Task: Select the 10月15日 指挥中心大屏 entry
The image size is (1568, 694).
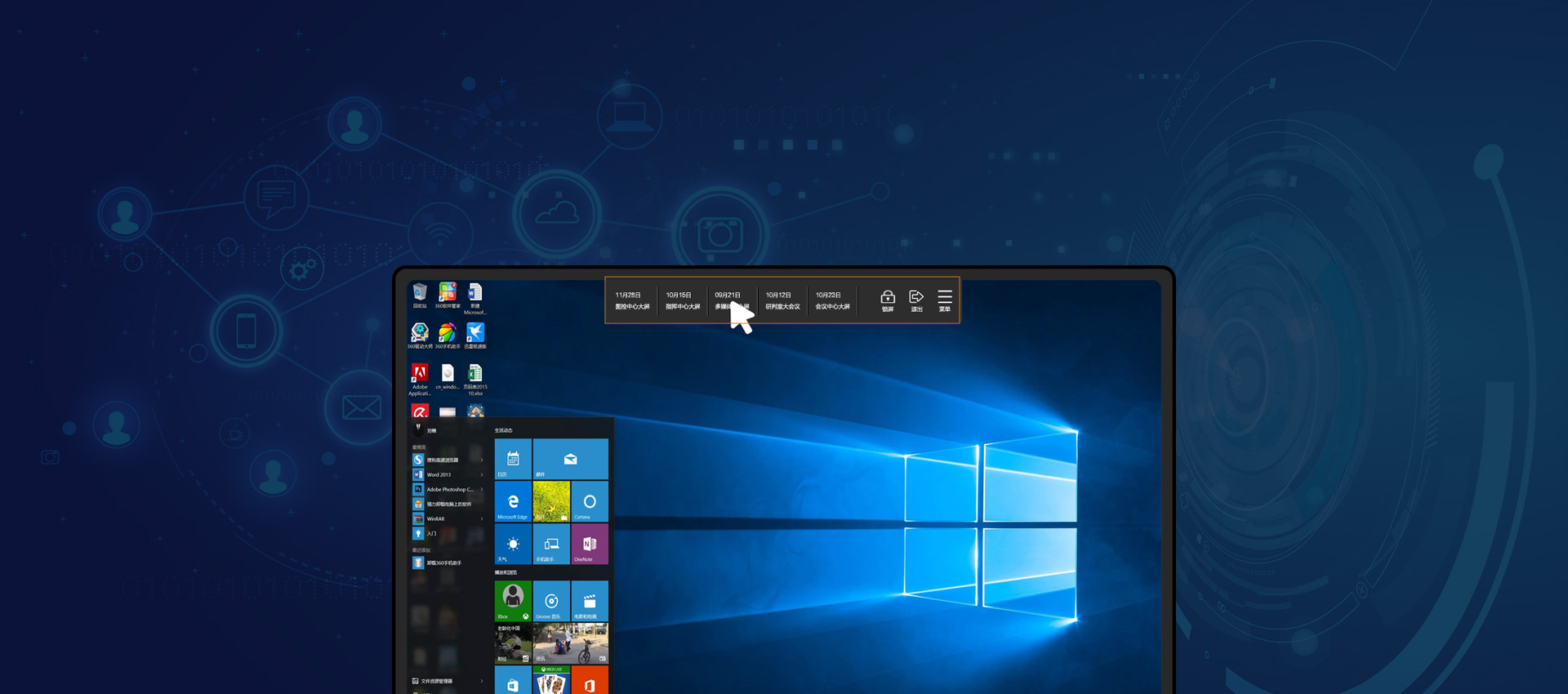Action: coord(683,300)
